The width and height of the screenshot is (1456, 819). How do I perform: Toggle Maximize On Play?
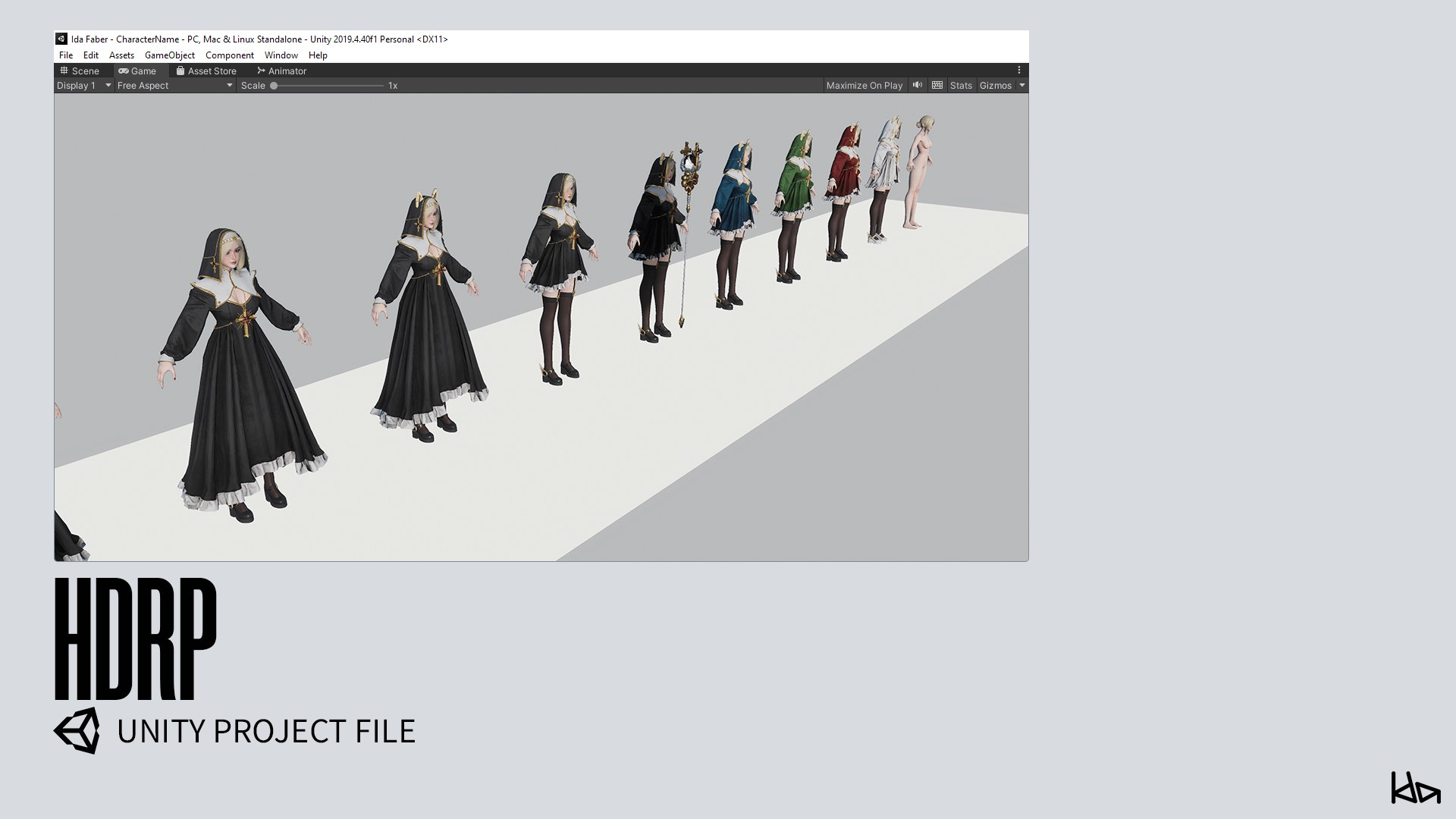pyautogui.click(x=864, y=86)
